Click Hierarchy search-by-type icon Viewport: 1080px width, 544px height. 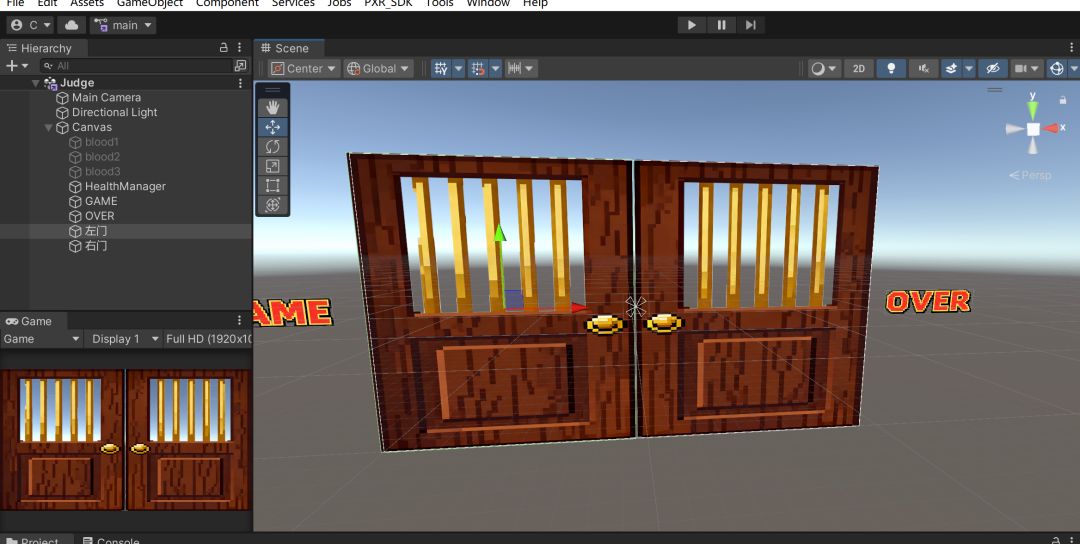240,66
